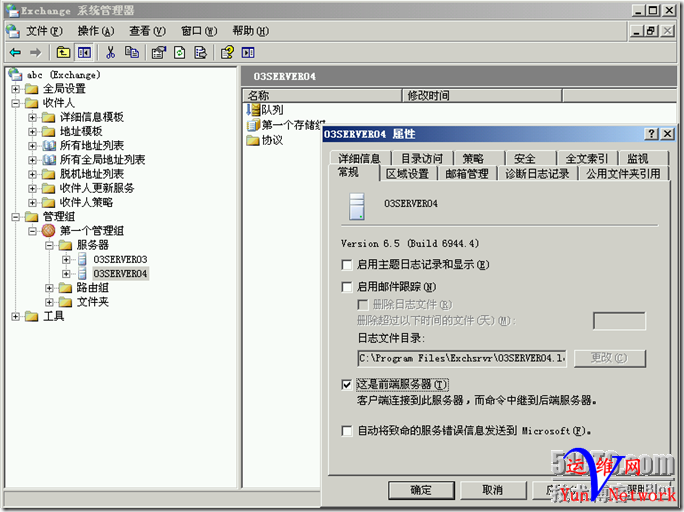Click the rightmost action pane toolbar icon
The width and height of the screenshot is (684, 512).
pos(248,53)
